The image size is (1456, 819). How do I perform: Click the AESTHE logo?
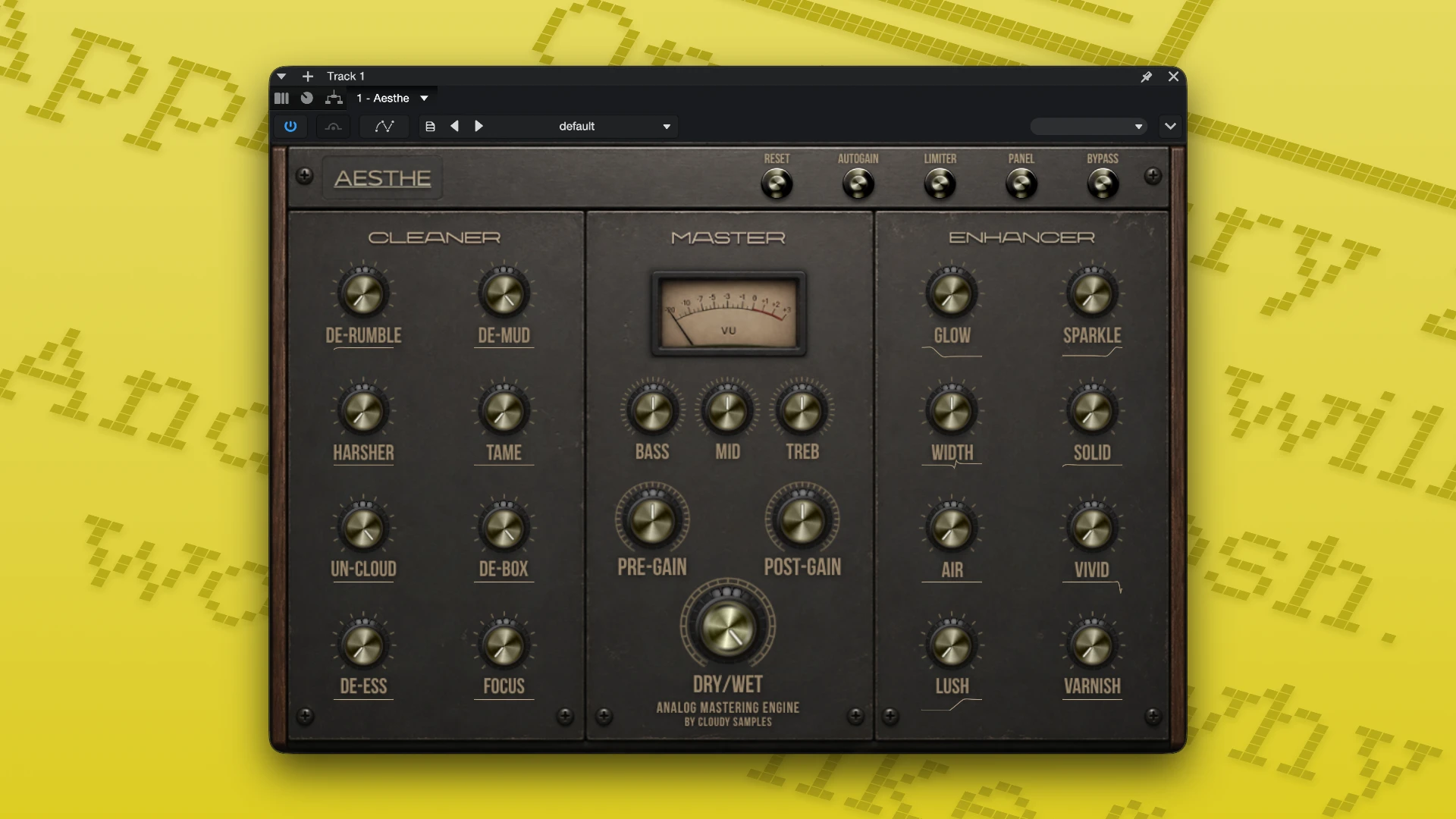coord(382,178)
